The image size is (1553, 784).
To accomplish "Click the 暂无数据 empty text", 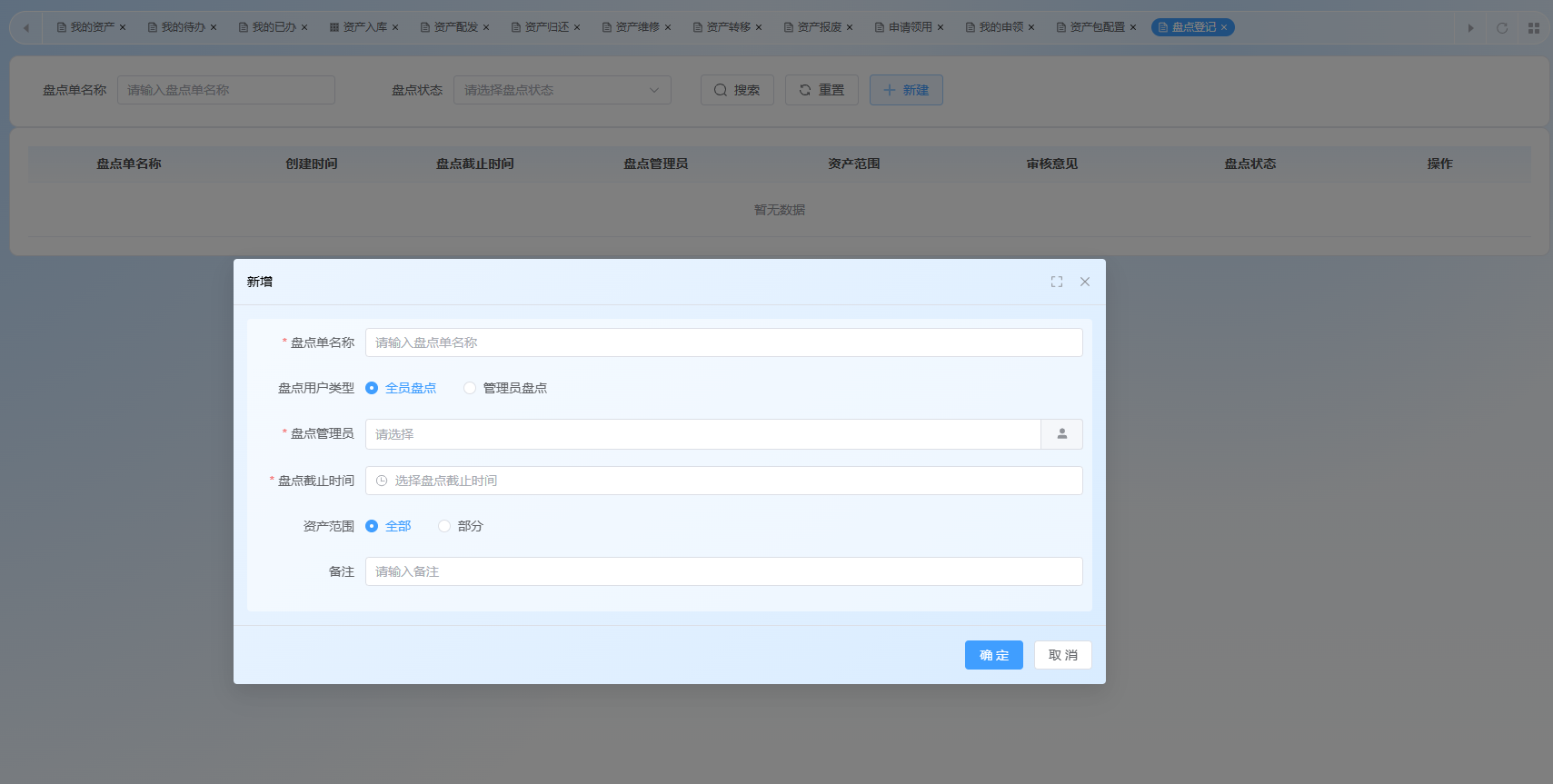I will 780,210.
